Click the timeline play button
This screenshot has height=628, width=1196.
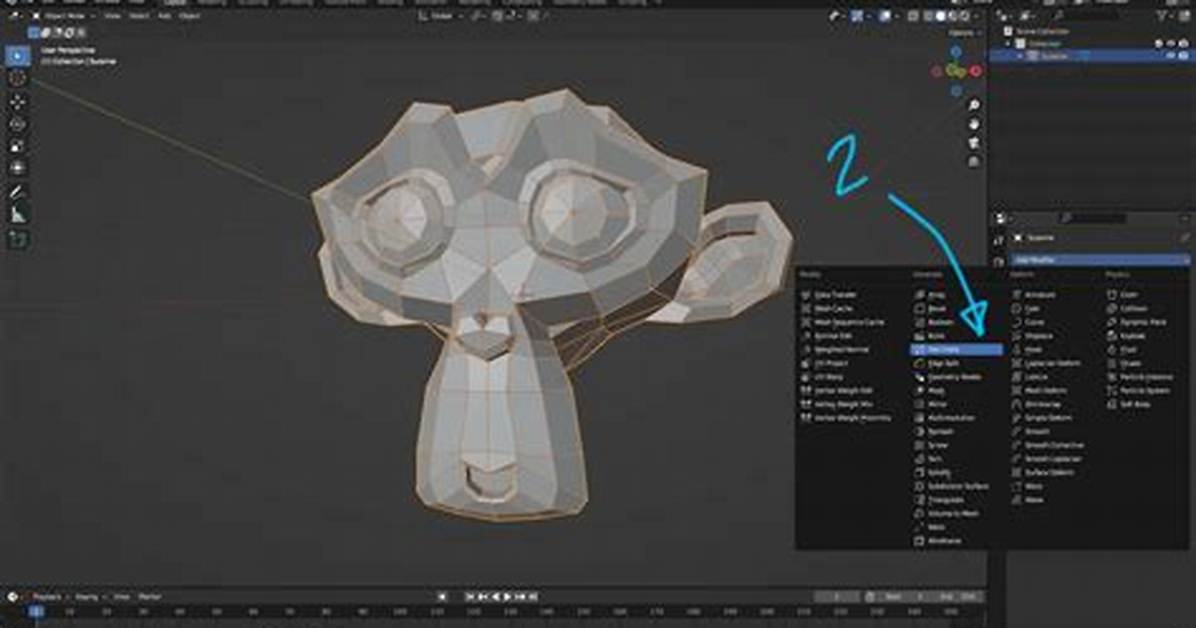(x=507, y=597)
